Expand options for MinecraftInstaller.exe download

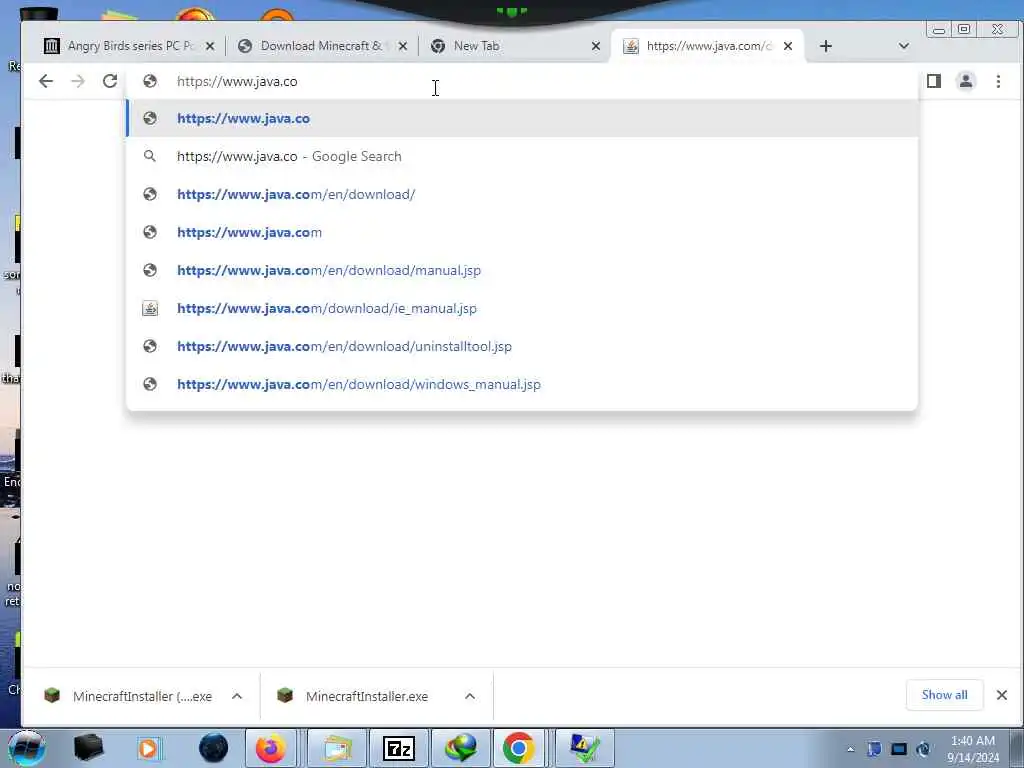point(470,696)
